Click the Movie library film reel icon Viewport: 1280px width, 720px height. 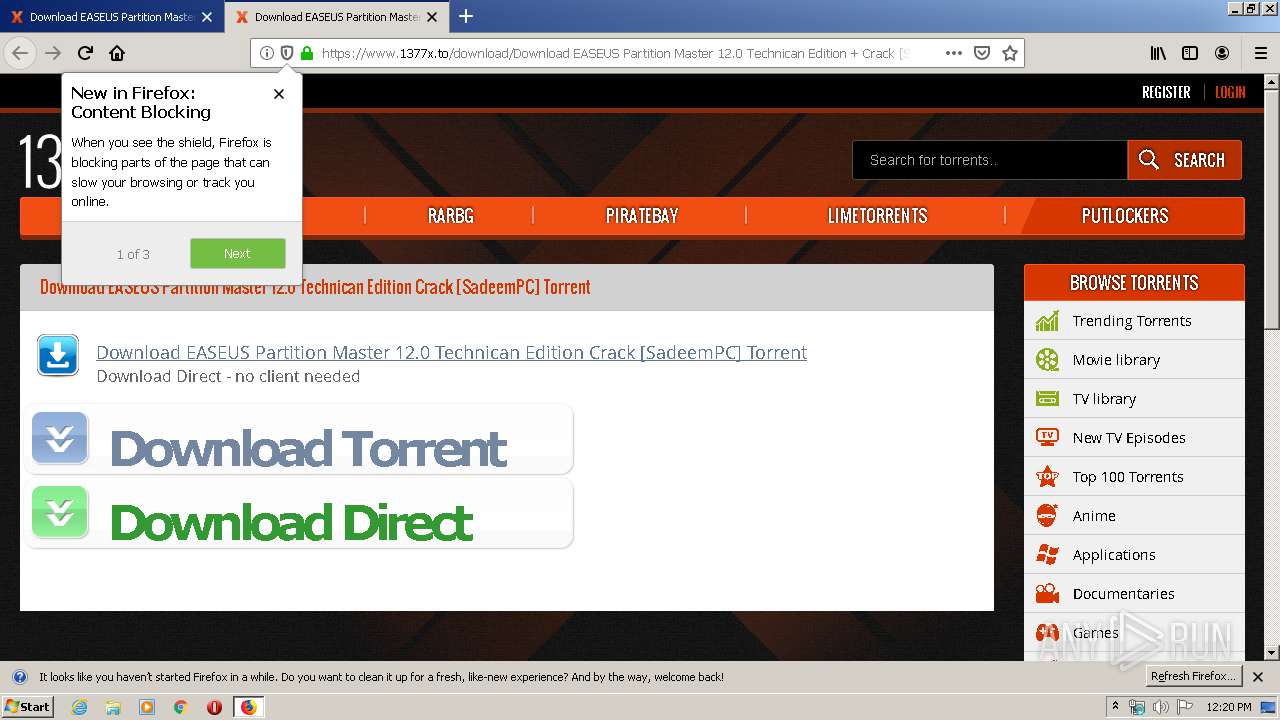pos(1047,360)
